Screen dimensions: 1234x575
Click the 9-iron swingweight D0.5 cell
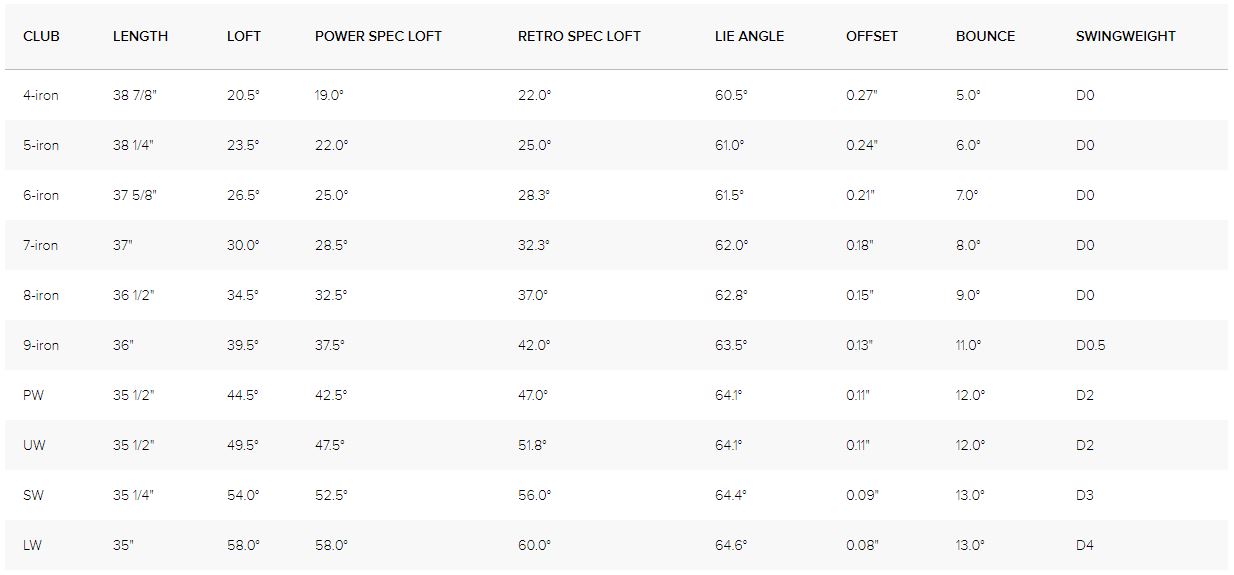tap(1090, 345)
